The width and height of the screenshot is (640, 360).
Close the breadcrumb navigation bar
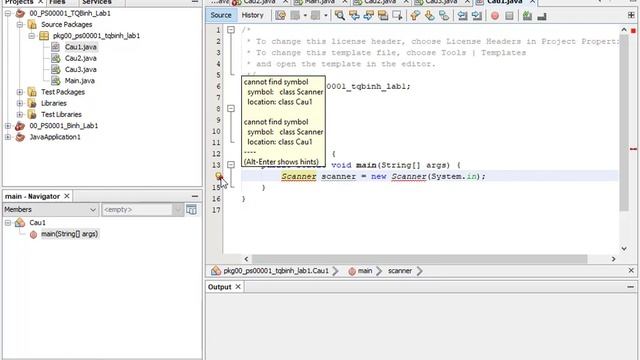tap(631, 270)
